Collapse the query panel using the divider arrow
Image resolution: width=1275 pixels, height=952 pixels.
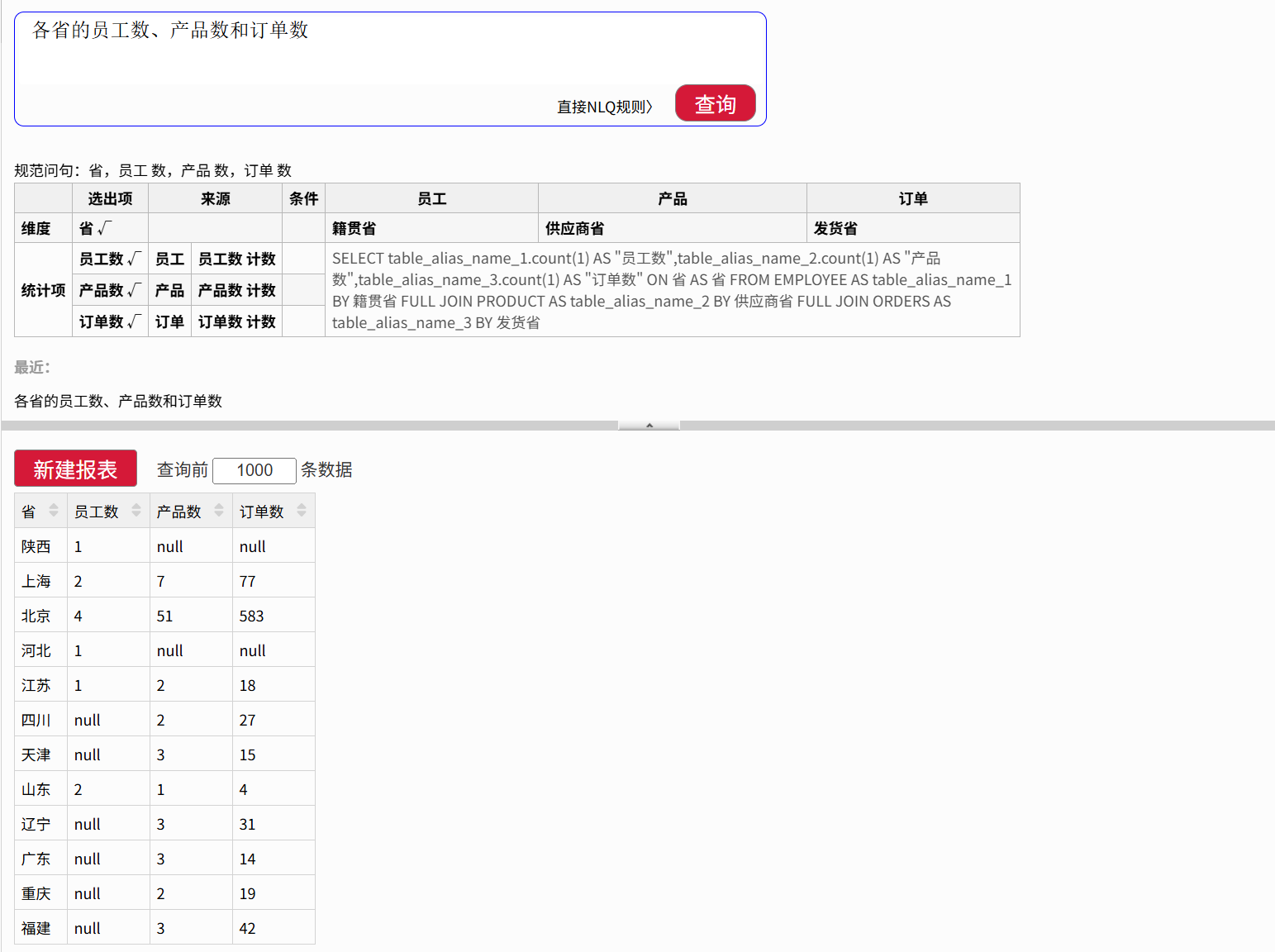coord(649,426)
